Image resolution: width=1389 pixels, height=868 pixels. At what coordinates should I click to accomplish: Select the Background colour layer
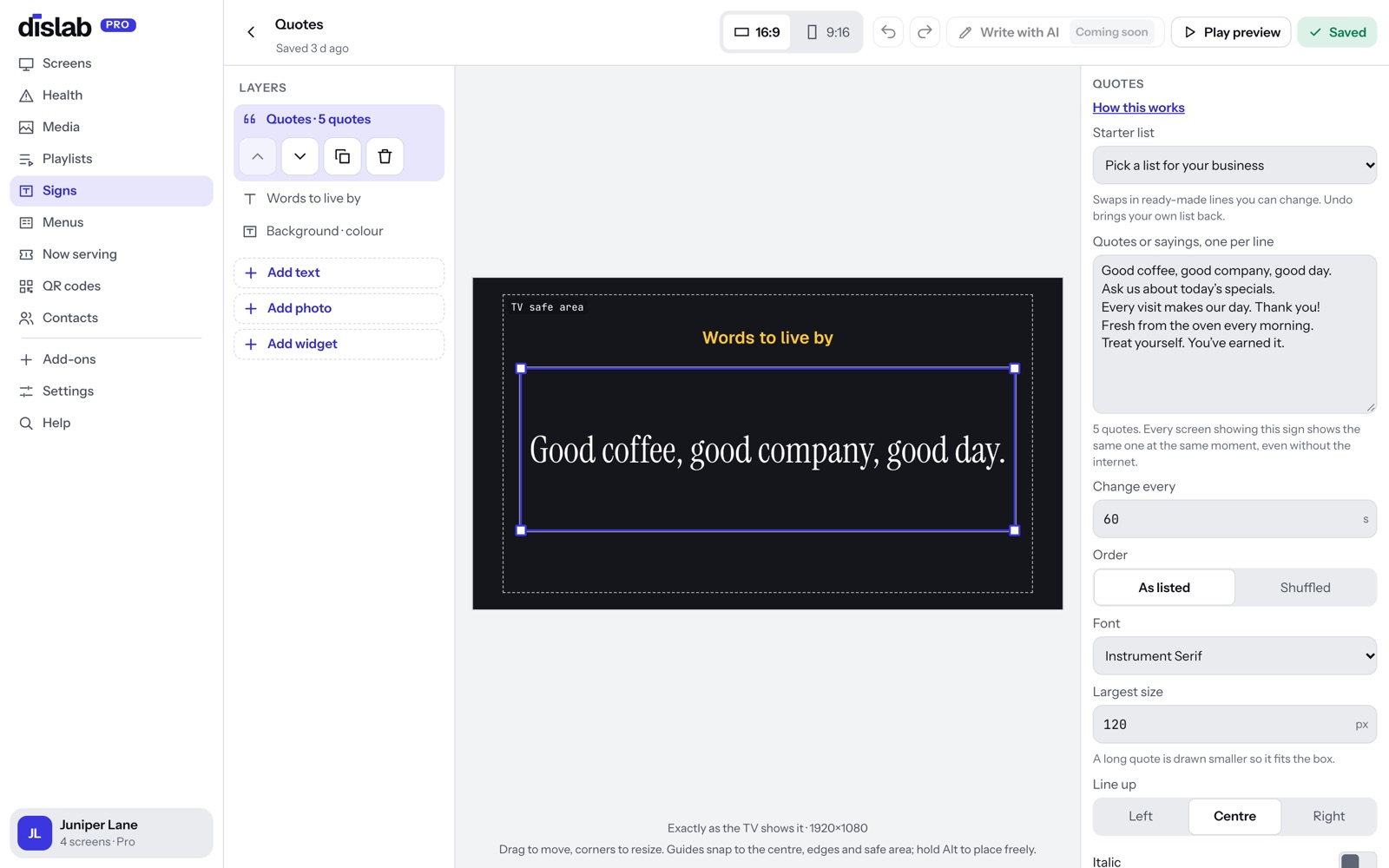339,231
